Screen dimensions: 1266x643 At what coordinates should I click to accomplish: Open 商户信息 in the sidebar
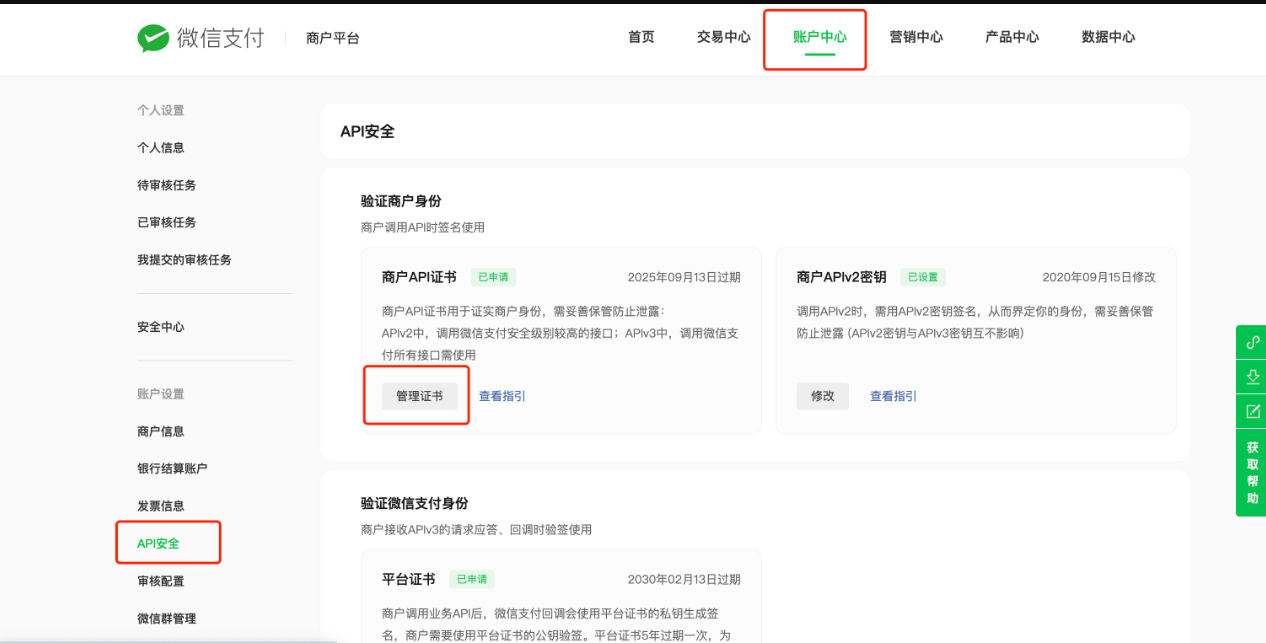point(161,431)
